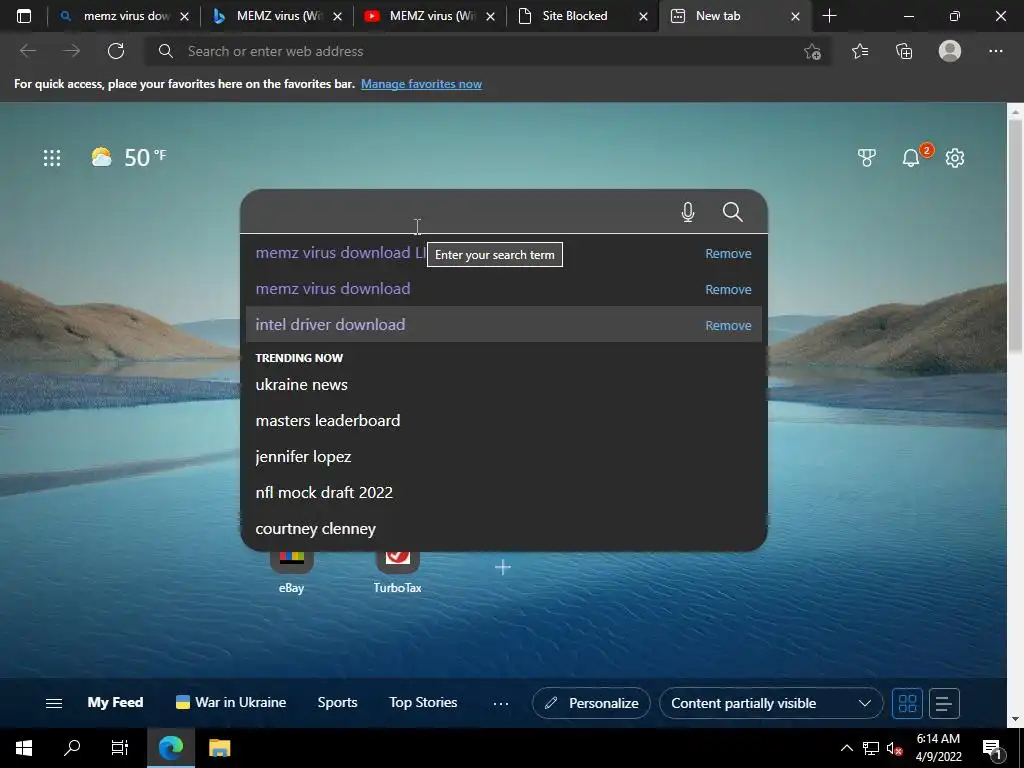Open the app launcher grid icon
The image size is (1024, 768).
coord(52,157)
